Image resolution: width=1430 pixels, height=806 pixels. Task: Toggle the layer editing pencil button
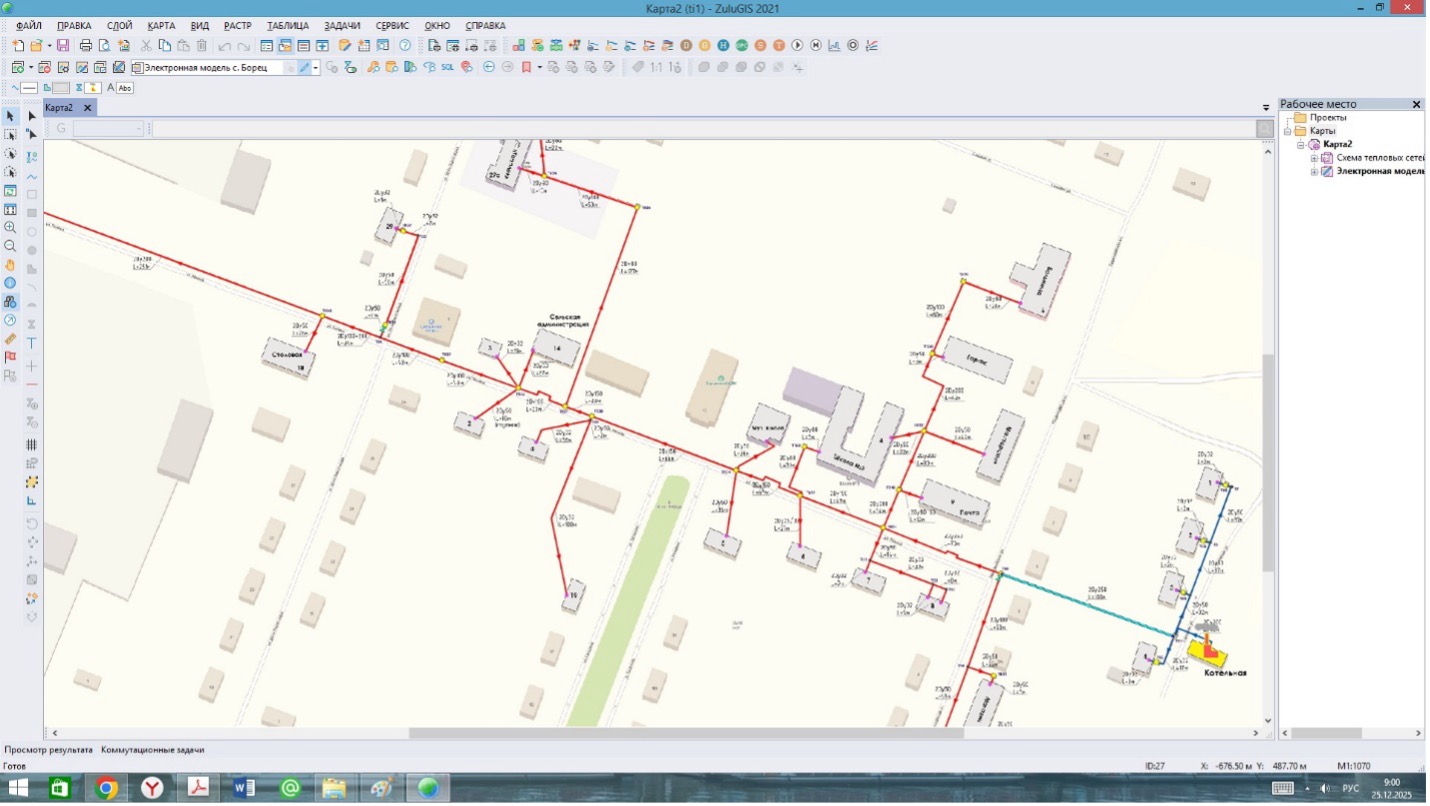point(305,68)
